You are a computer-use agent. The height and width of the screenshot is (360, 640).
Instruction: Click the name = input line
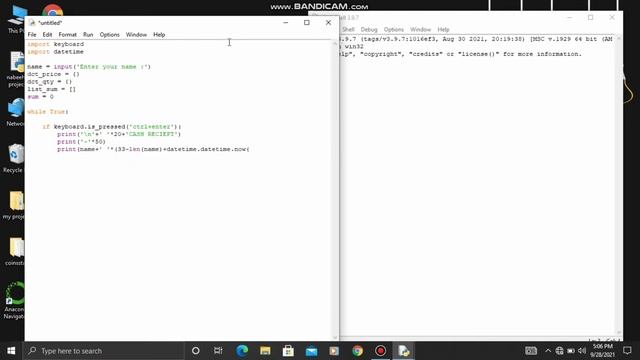pos(89,67)
